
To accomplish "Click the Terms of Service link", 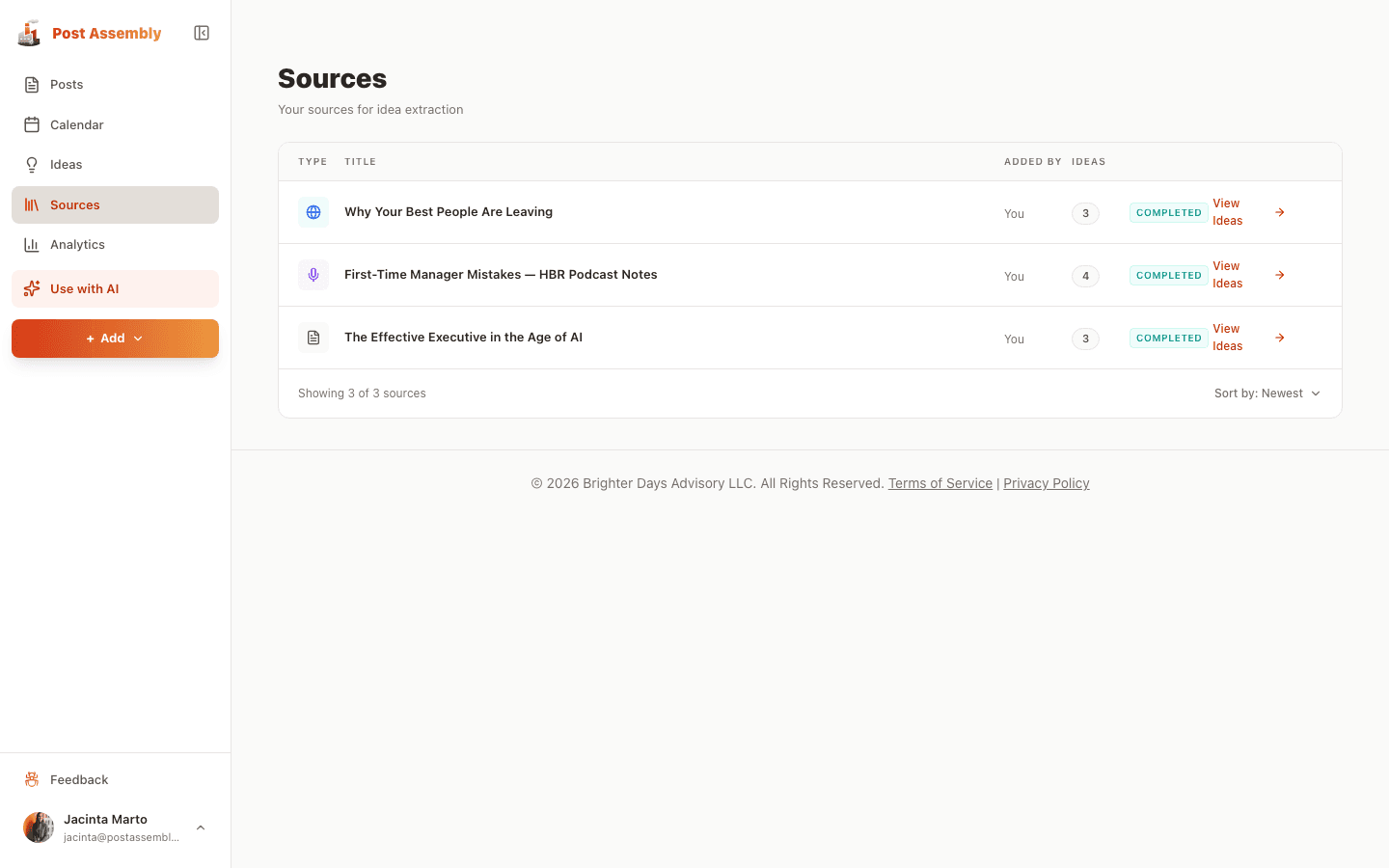I will (x=940, y=482).
